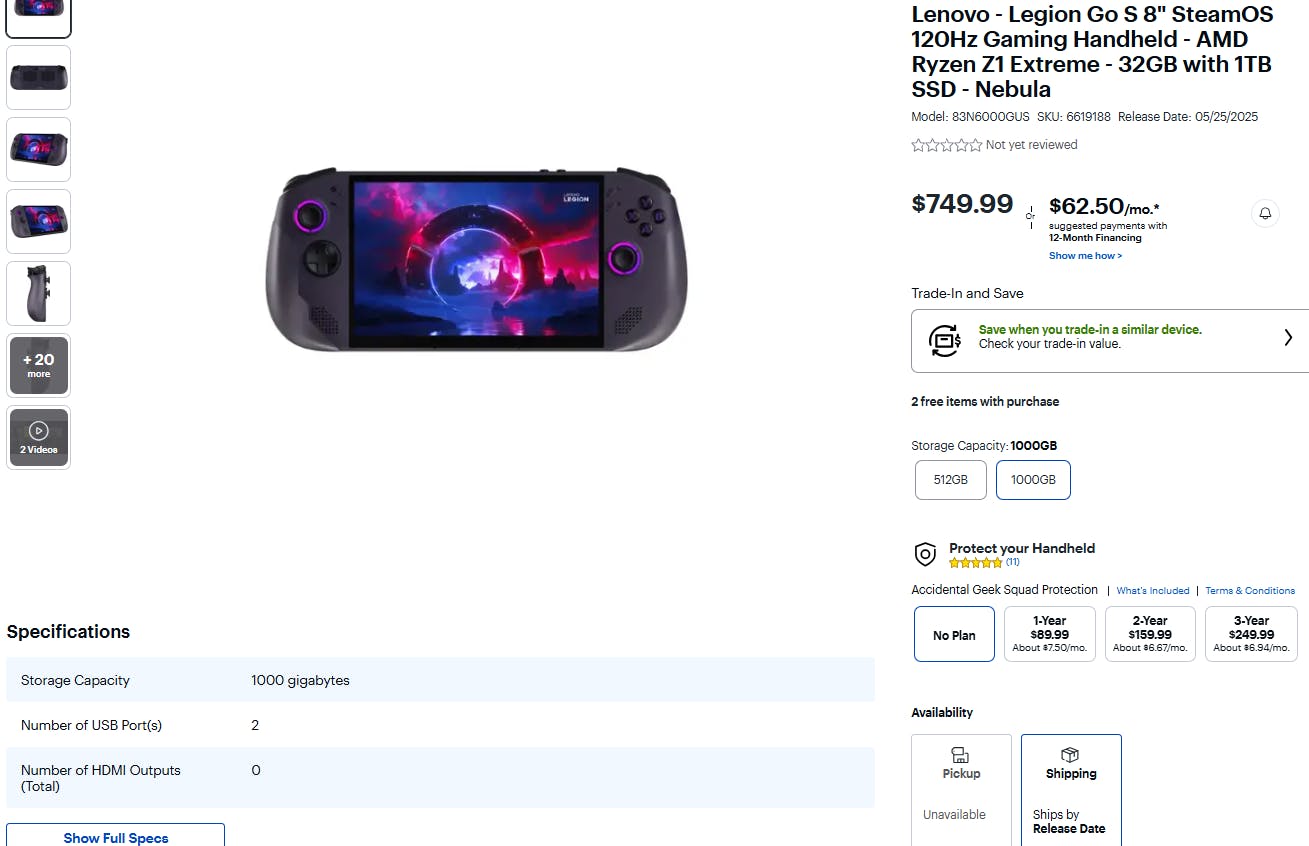Click the store Pickup icon
The image size is (1309, 846).
click(961, 755)
